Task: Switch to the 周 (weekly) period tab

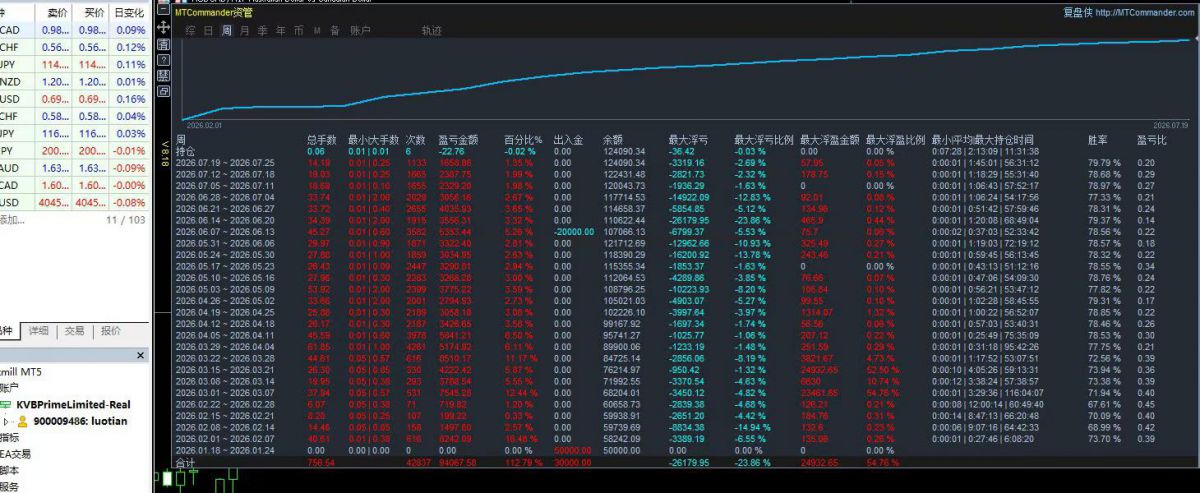Action: [x=226, y=31]
